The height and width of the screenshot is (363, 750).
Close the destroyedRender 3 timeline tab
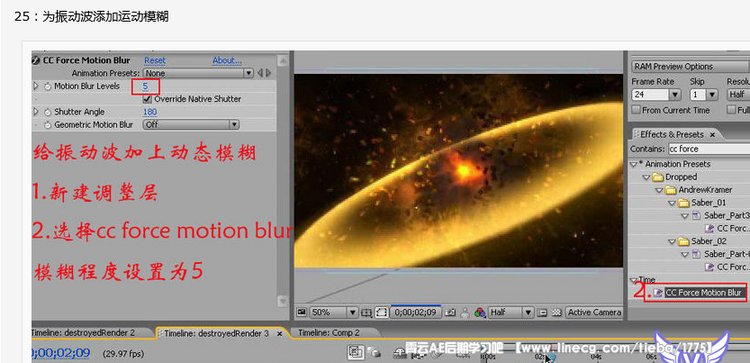point(280,334)
